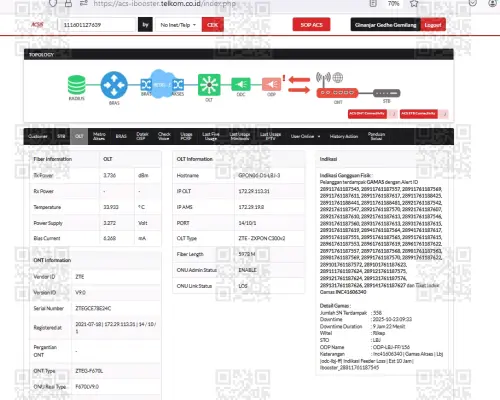Open the History Action tab

tap(344, 136)
